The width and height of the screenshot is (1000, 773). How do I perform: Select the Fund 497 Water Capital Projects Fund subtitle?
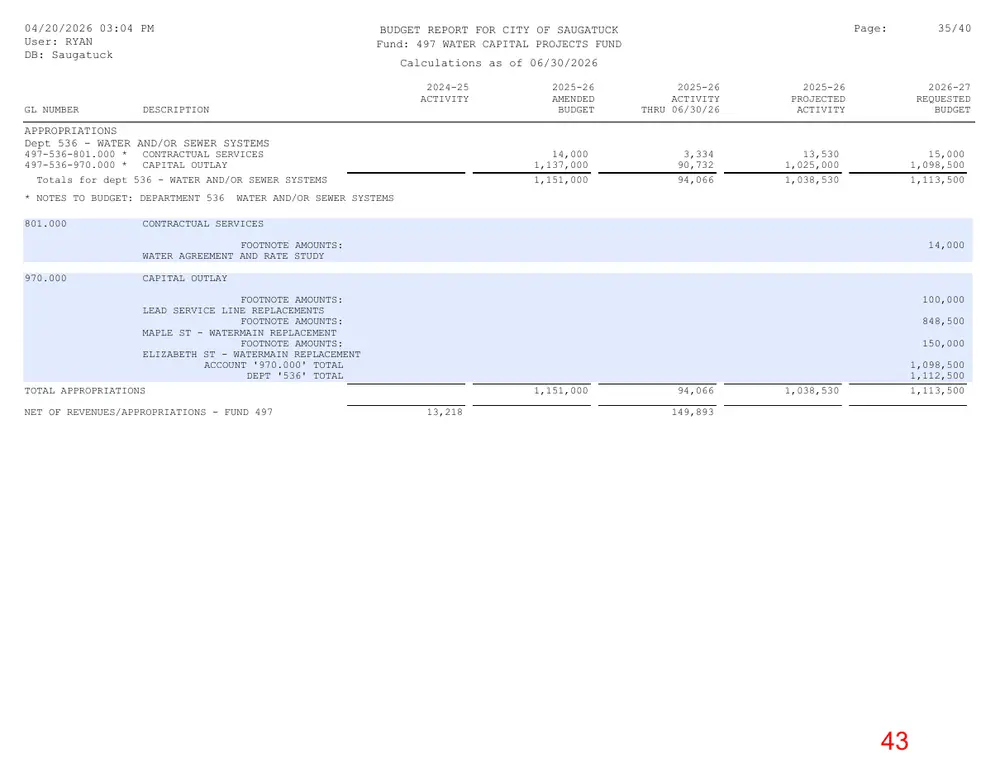[x=499, y=44]
